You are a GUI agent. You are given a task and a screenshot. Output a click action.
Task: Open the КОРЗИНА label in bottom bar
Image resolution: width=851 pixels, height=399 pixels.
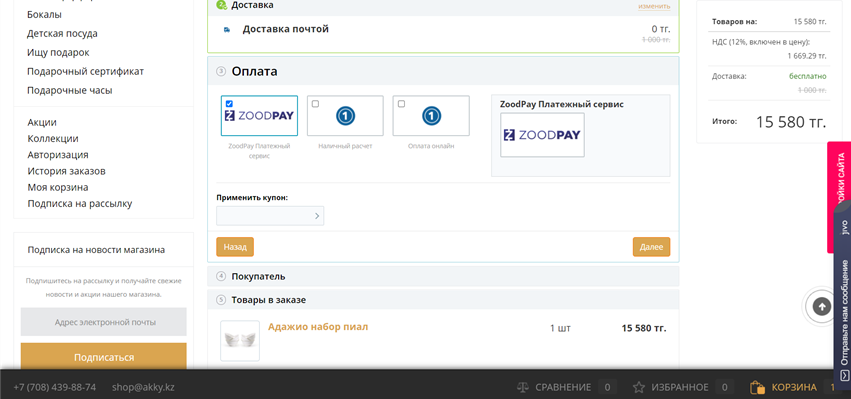coord(794,388)
